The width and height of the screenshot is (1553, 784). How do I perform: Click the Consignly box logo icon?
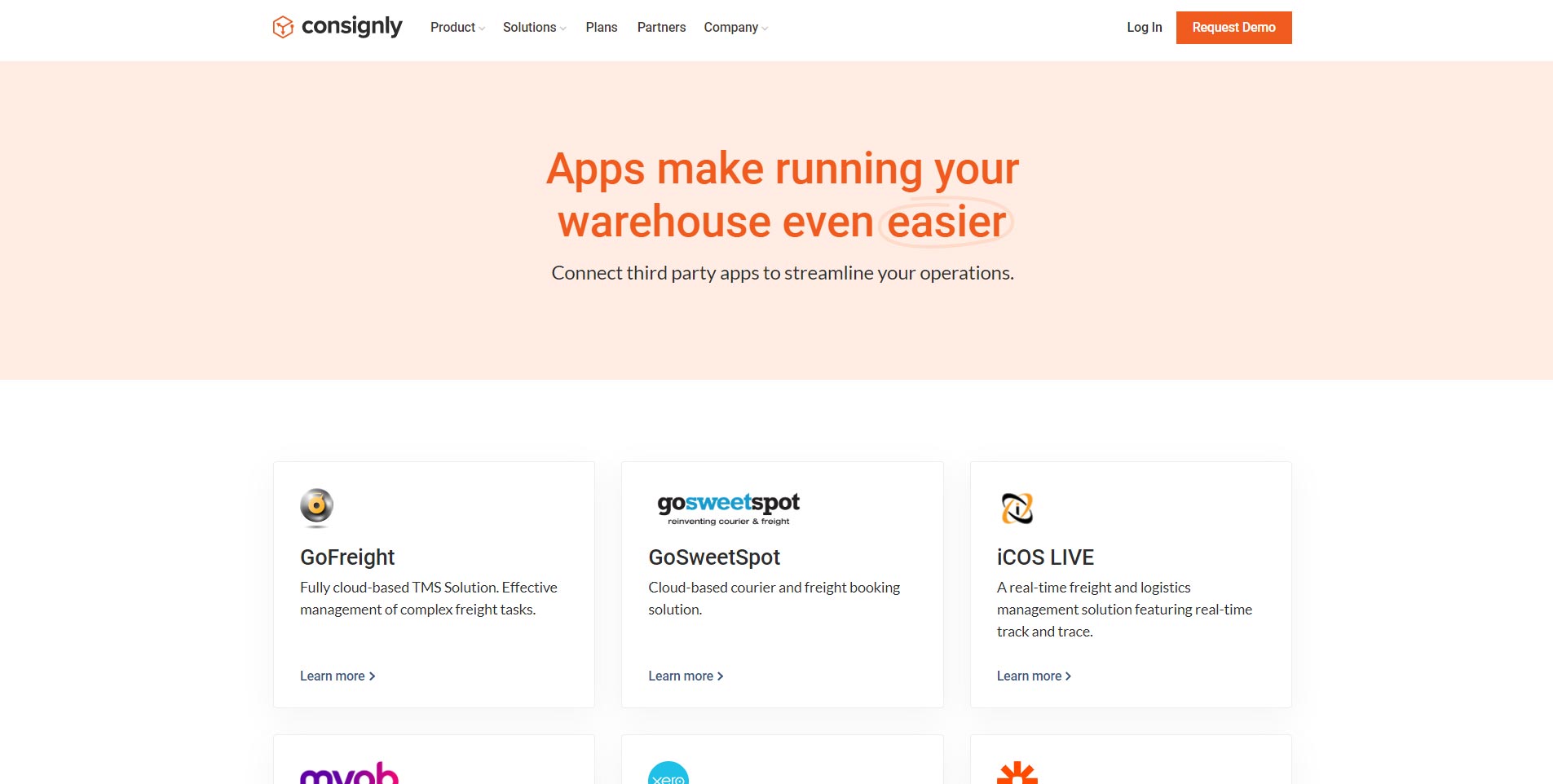283,27
